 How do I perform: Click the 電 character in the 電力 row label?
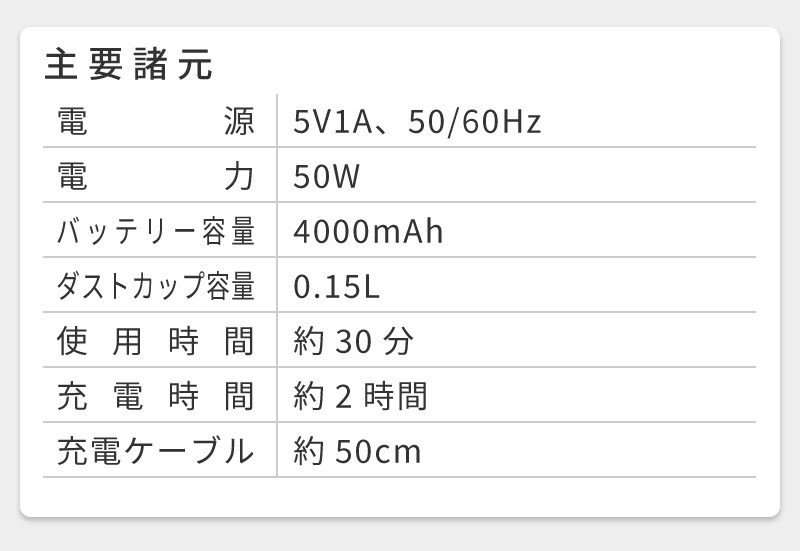tap(71, 177)
